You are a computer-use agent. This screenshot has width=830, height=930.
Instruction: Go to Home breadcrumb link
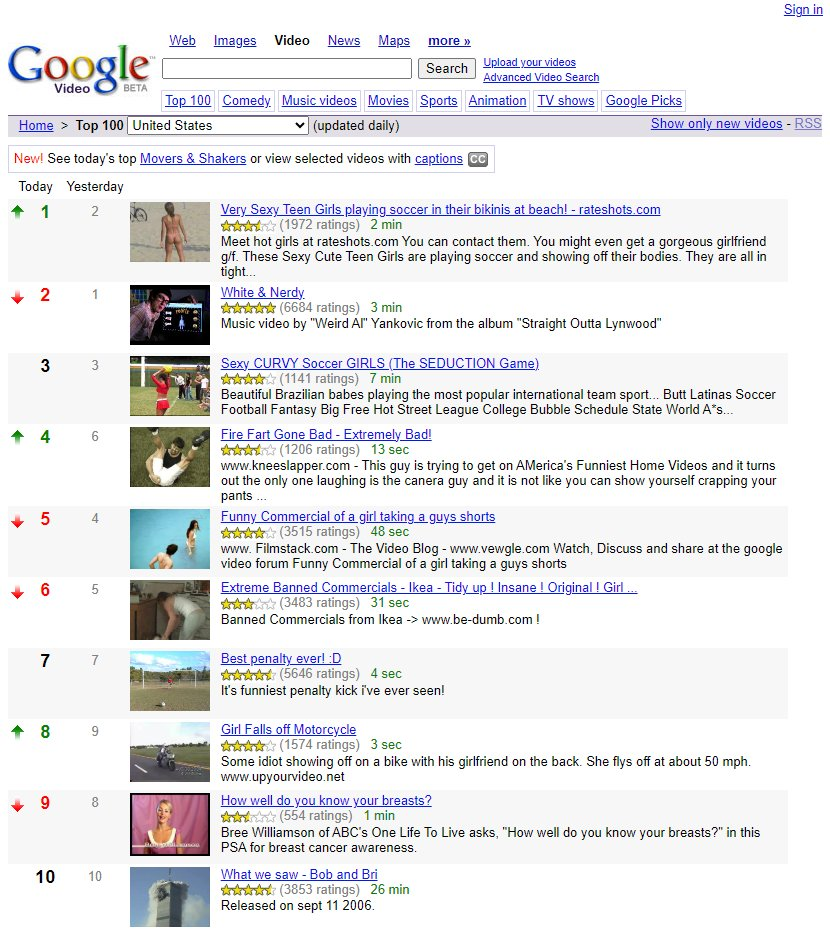click(36, 125)
